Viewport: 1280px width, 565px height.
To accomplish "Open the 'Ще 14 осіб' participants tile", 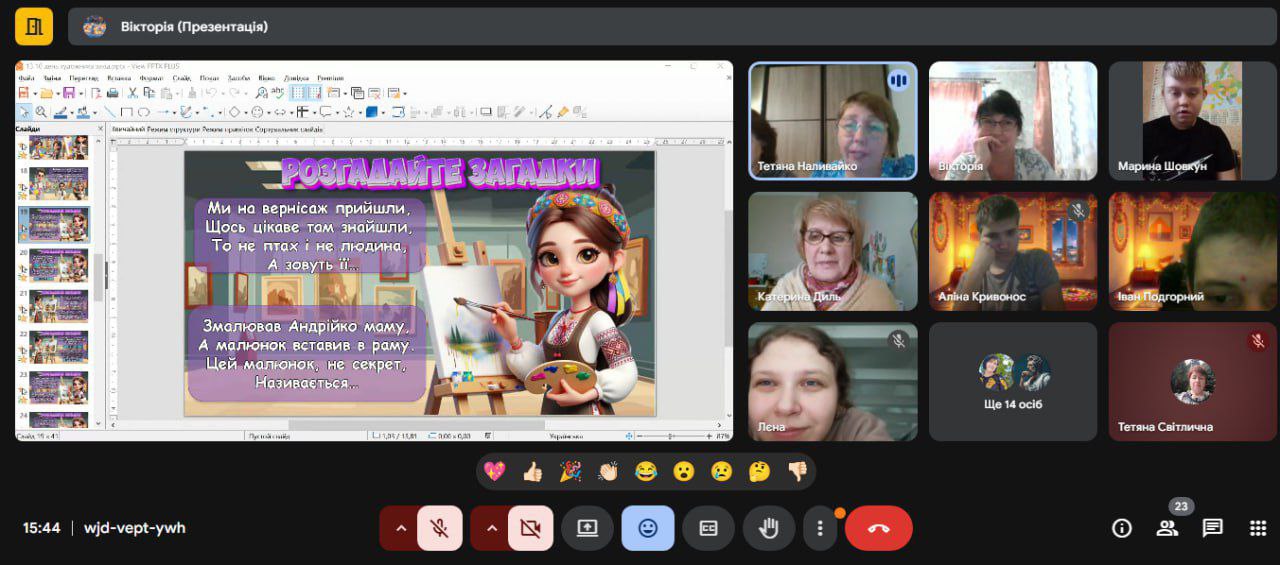I will pos(1012,382).
